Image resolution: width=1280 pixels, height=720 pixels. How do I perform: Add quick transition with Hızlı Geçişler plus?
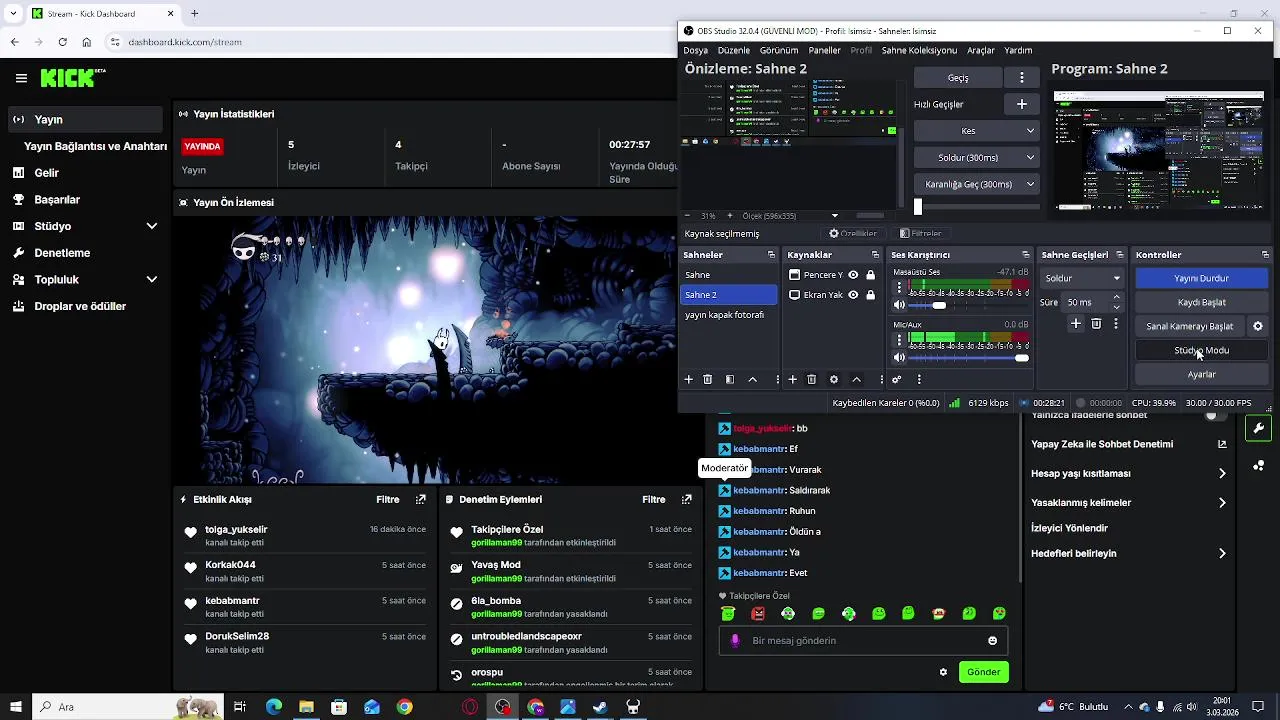point(1022,104)
